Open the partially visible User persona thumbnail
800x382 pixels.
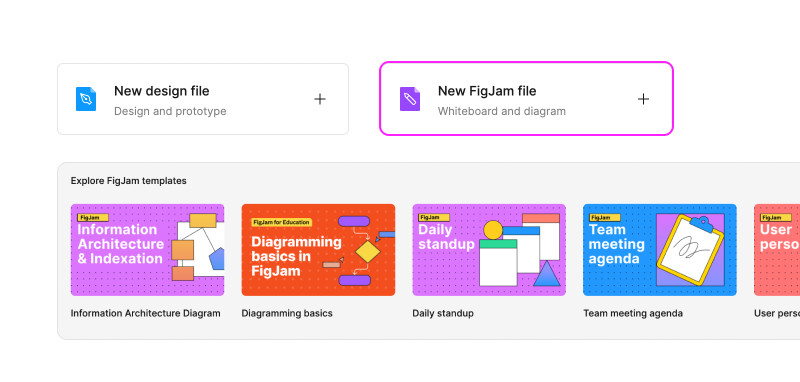tap(777, 250)
